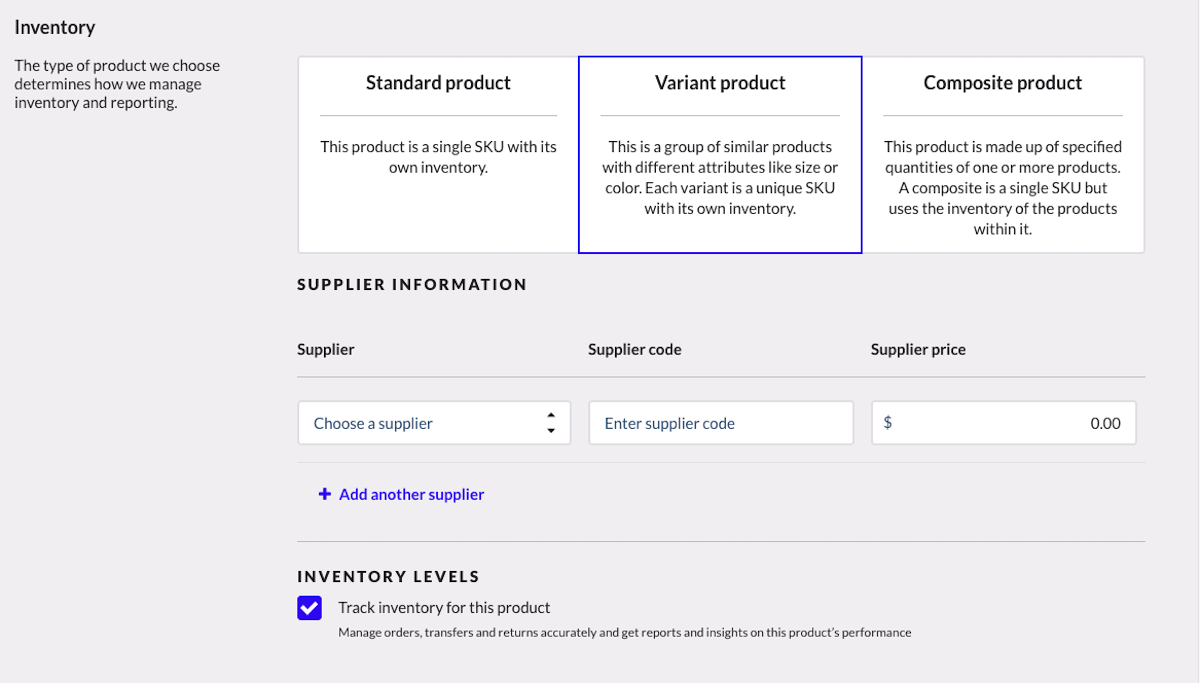Click the Manage orders, transfers and returns help text
The width and height of the screenshot is (1200, 683).
[x=624, y=633]
